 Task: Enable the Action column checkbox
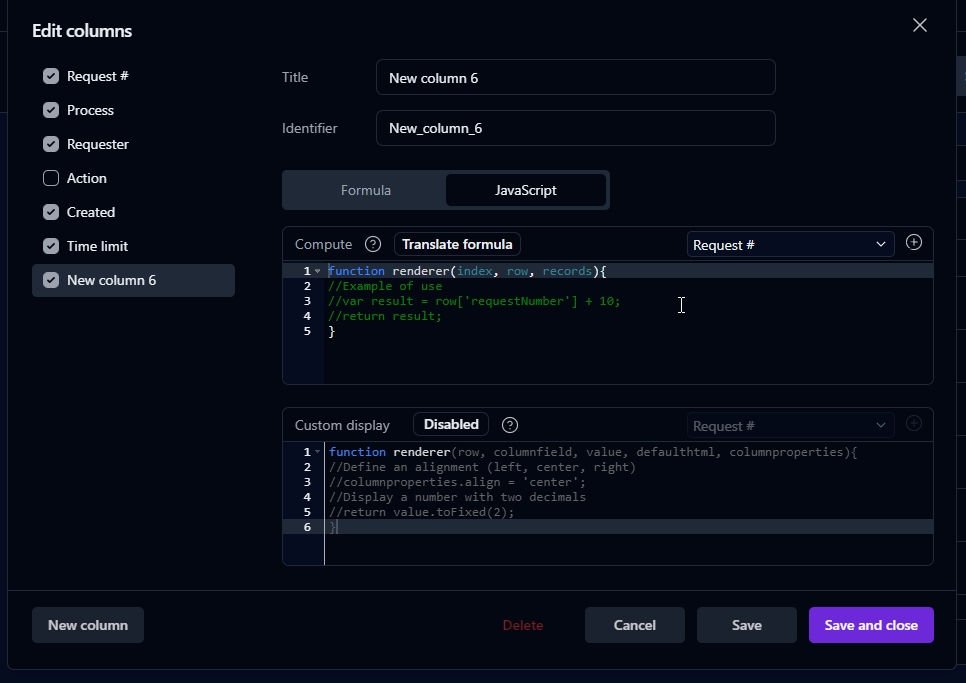51,178
